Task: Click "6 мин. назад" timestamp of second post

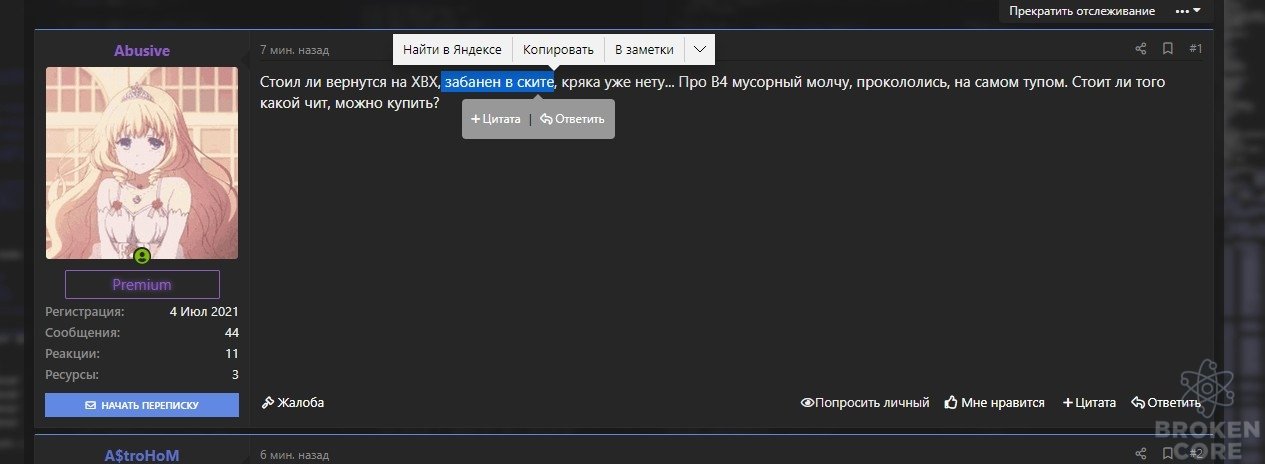Action: [x=294, y=454]
